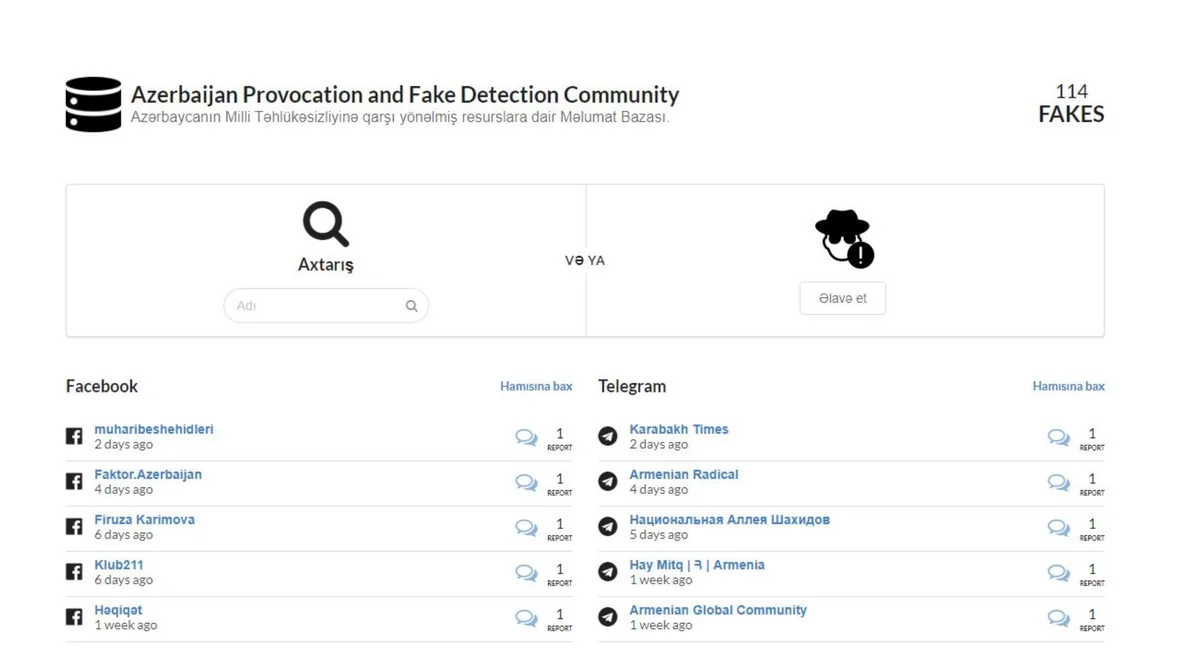Open the Faktor.Azerbaijan entry
The width and height of the screenshot is (1200, 672).
(x=148, y=474)
